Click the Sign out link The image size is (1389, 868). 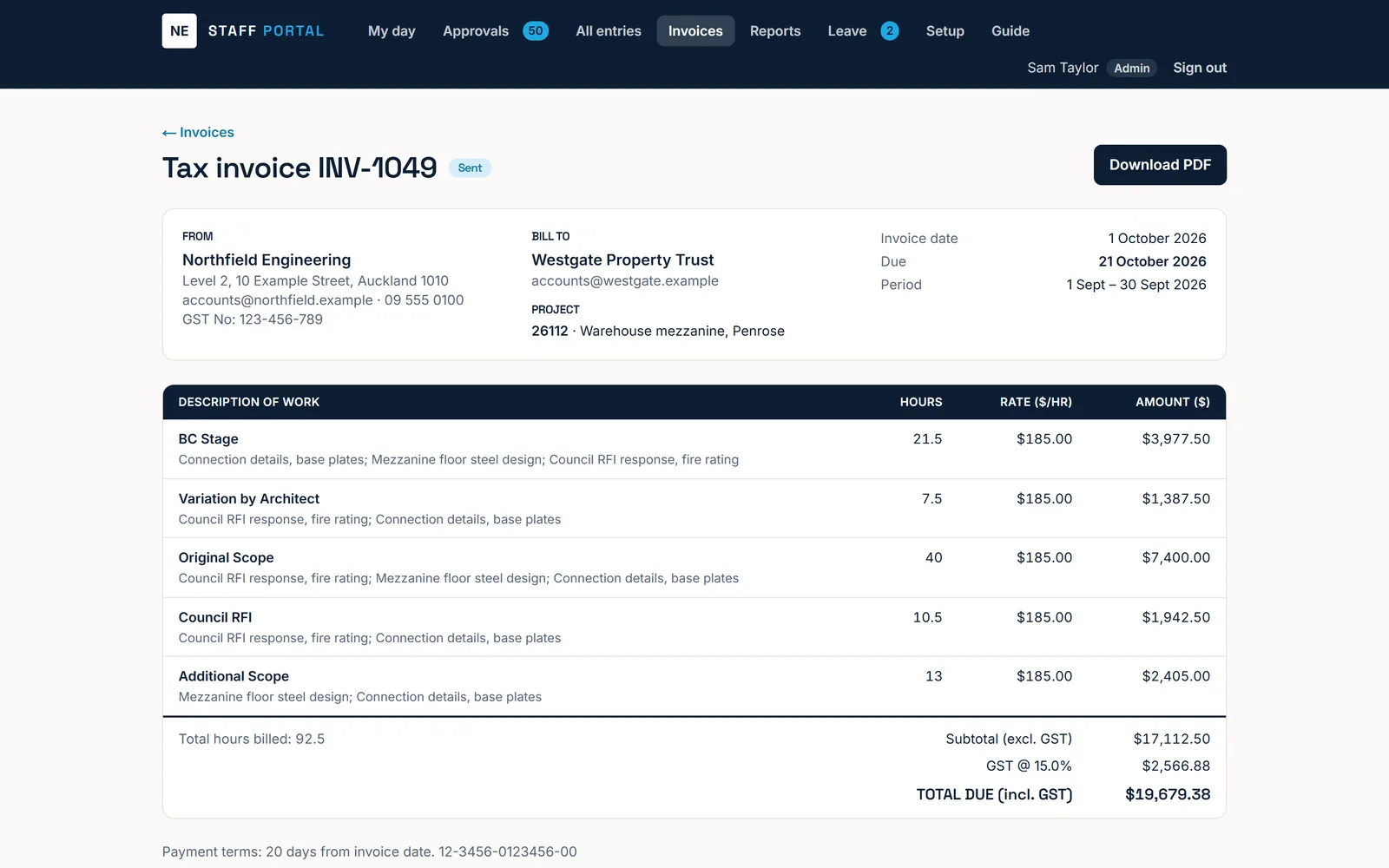click(x=1200, y=68)
